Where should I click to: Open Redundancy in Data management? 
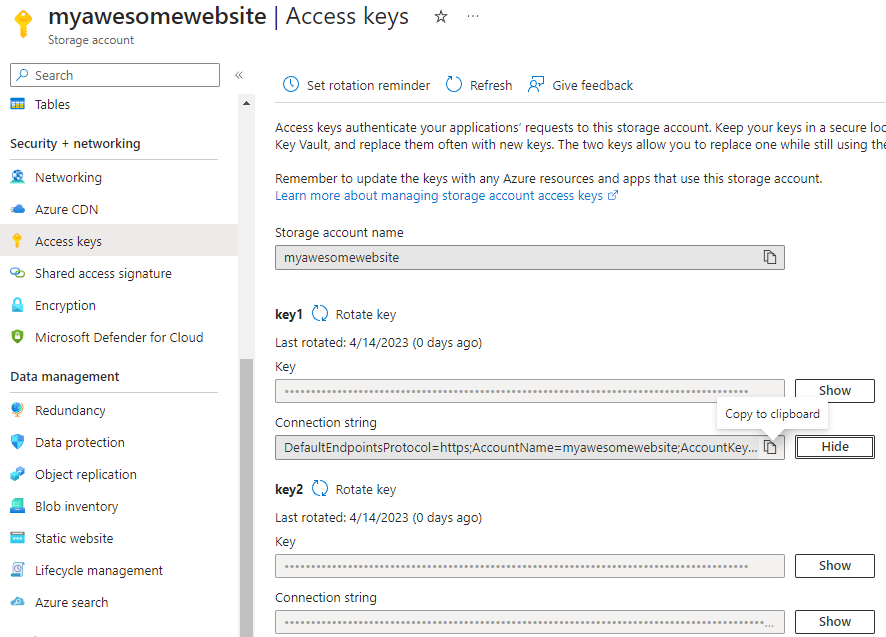pos(70,410)
